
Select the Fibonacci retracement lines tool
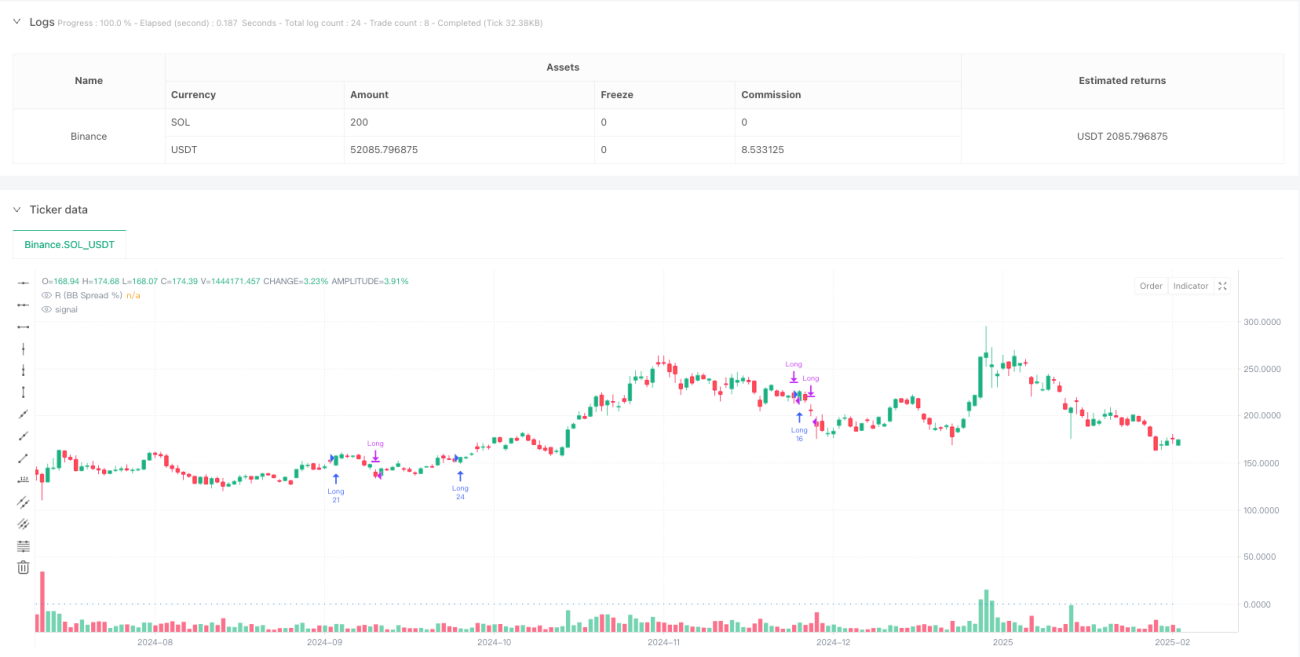(x=23, y=546)
